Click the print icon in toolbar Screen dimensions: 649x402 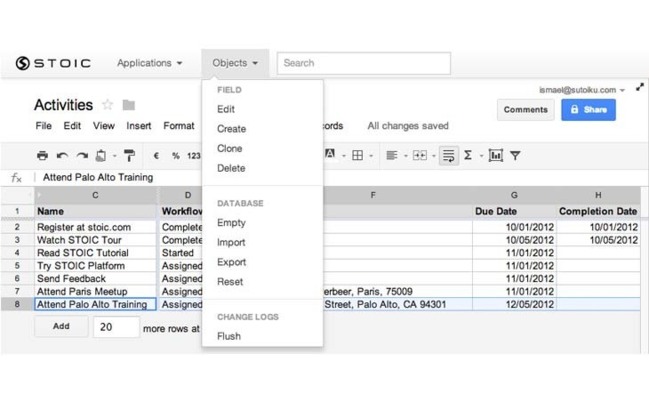point(42,156)
